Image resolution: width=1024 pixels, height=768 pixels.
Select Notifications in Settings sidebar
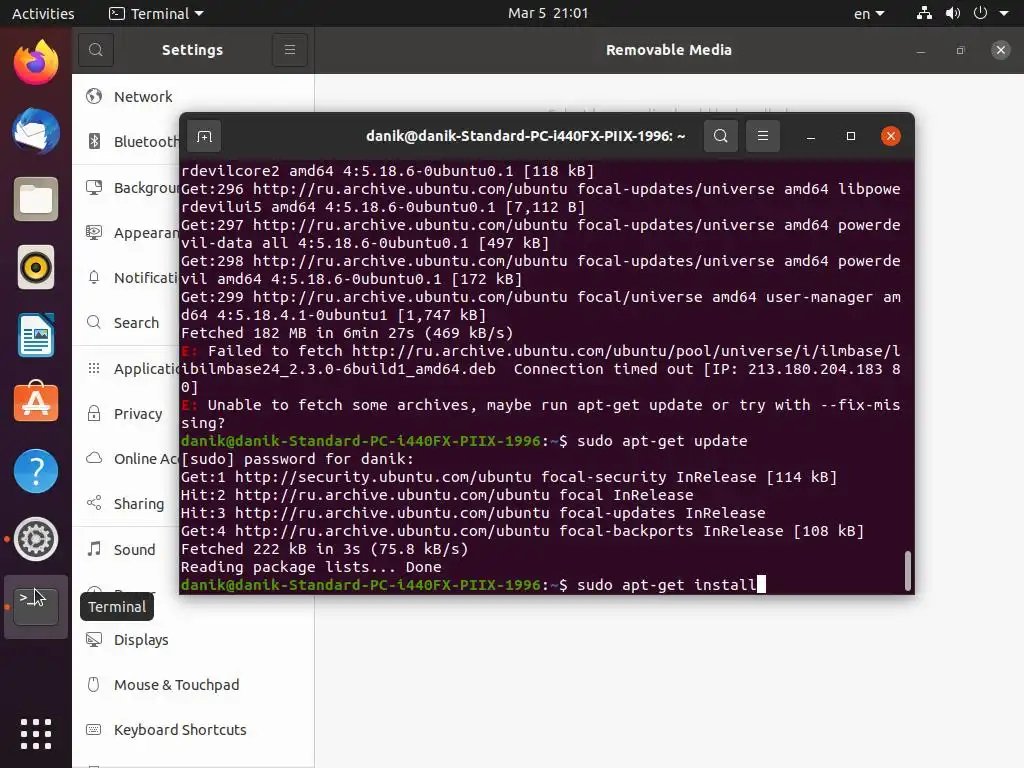coord(126,278)
